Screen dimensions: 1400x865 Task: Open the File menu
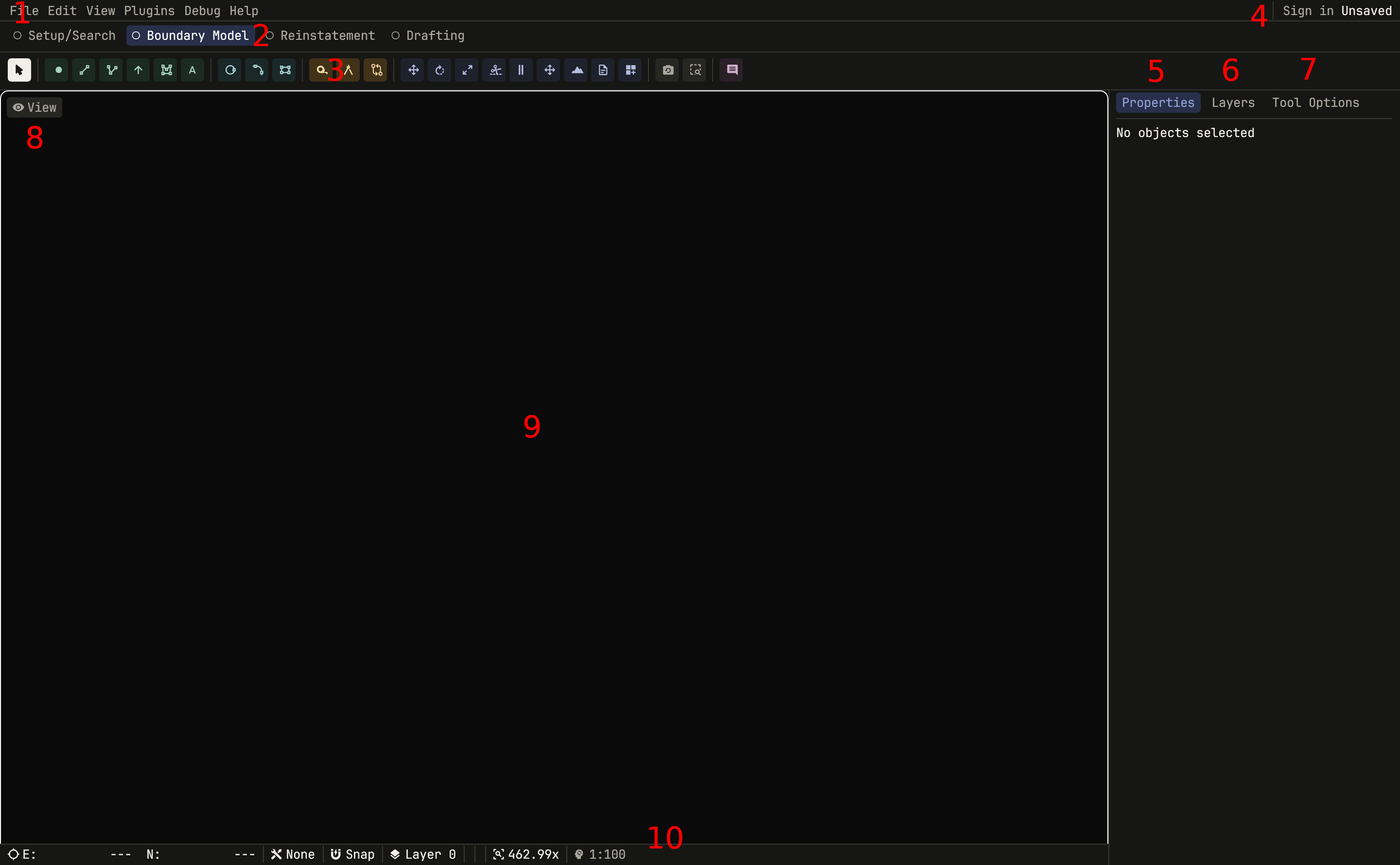pyautogui.click(x=24, y=11)
